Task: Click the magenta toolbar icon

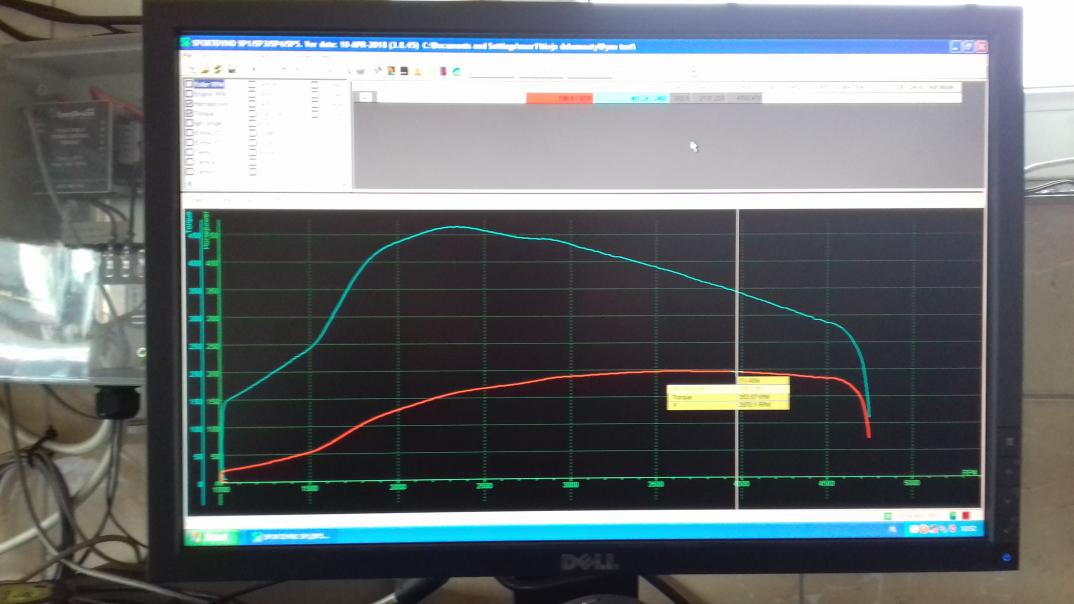Action: [x=443, y=71]
